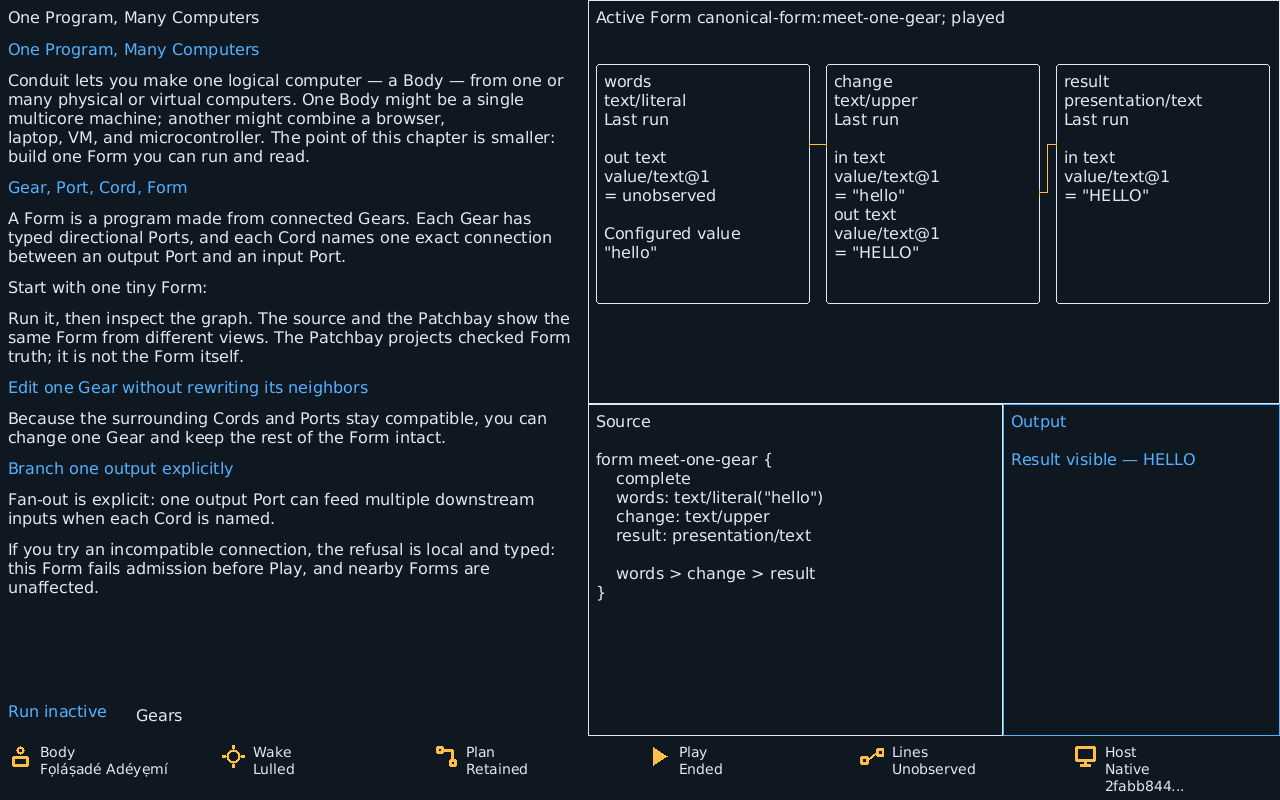The height and width of the screenshot is (800, 1280).
Task: Open the 'Gear, Port, Cord, Form' section
Action: [x=97, y=188]
